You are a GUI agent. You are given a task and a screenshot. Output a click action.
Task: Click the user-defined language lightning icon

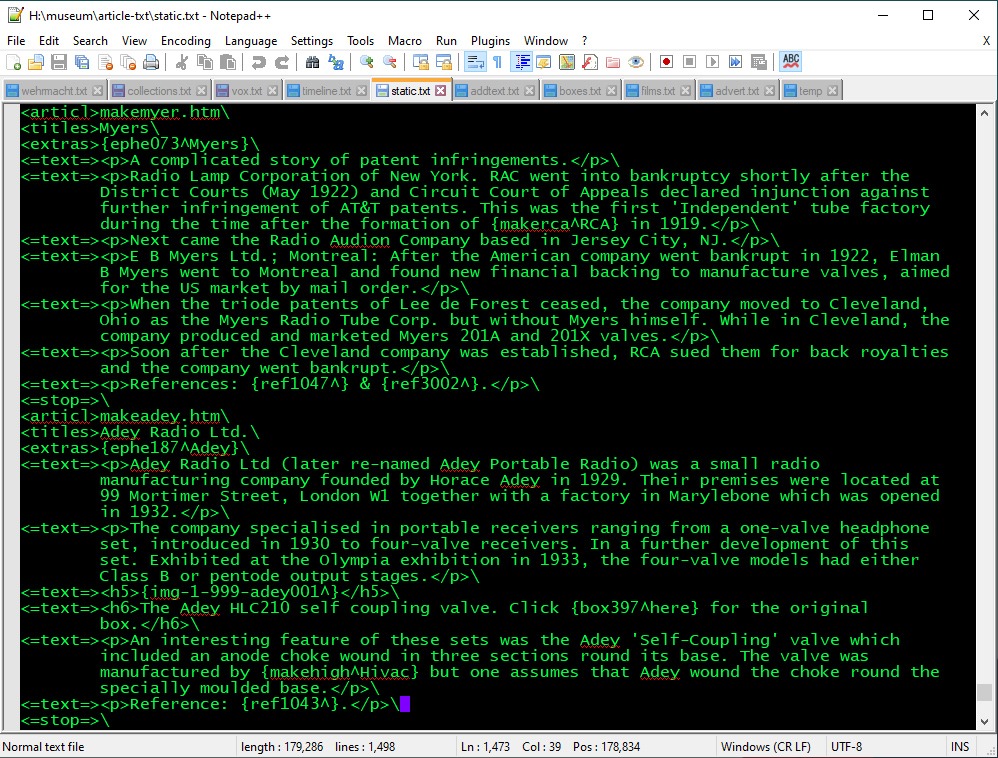pos(544,62)
